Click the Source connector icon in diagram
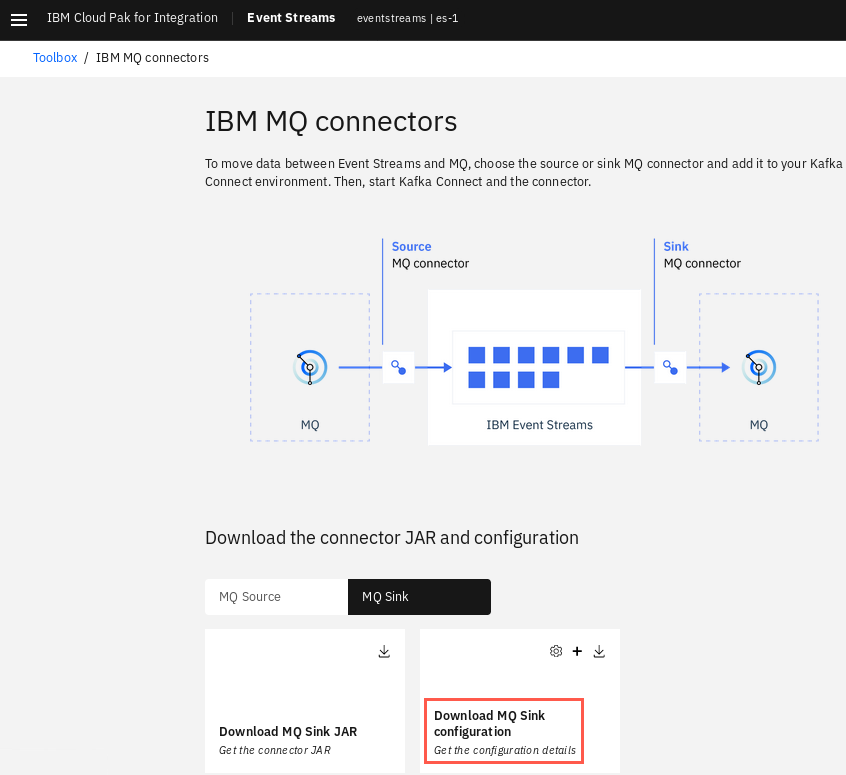 (x=398, y=368)
